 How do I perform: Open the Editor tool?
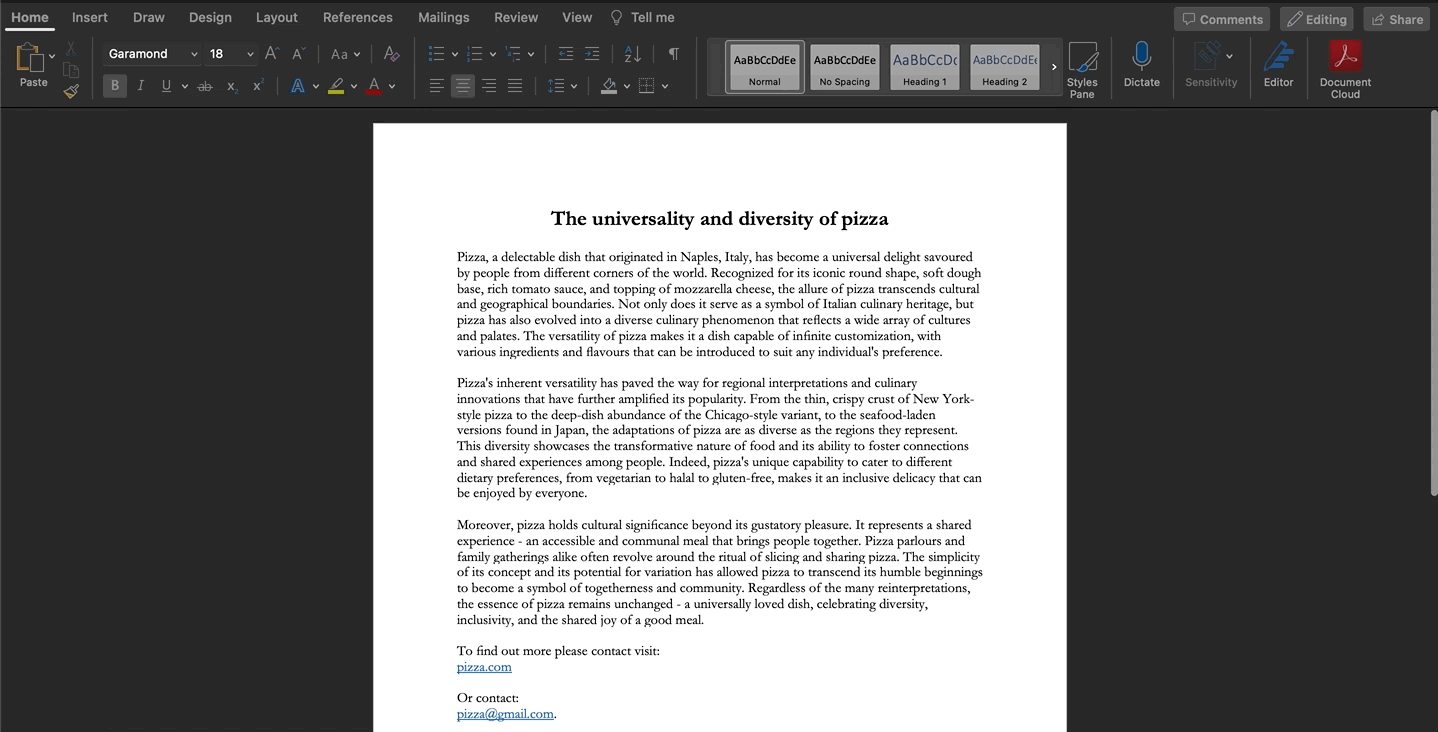point(1278,64)
